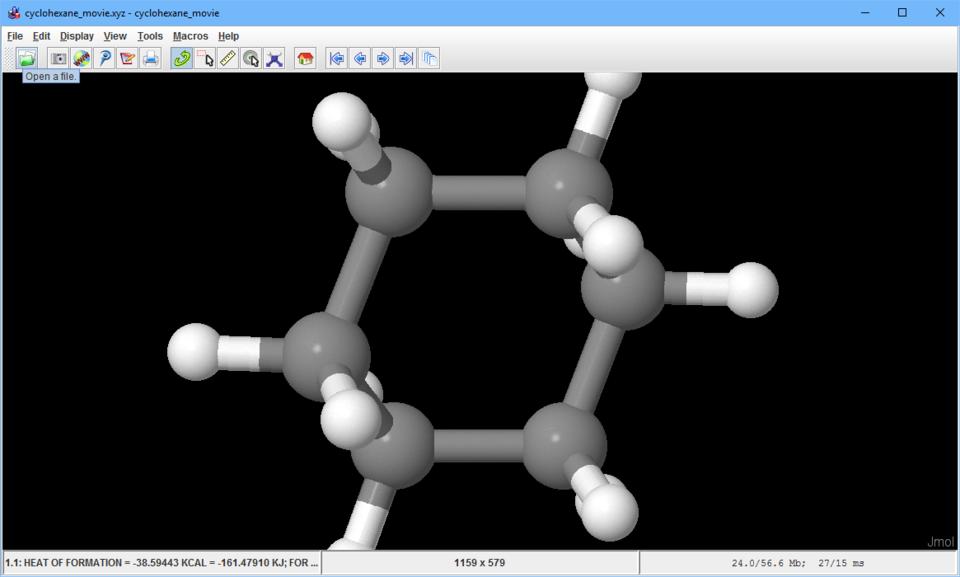The image size is (960, 577).
Task: Open the script editor toolbar icon
Action: click(x=127, y=59)
